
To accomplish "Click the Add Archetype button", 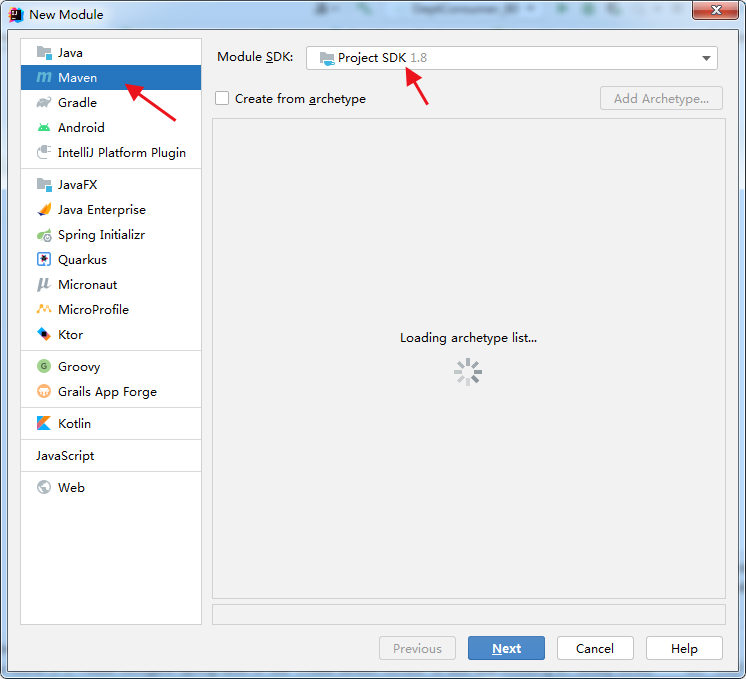I will tap(661, 98).
